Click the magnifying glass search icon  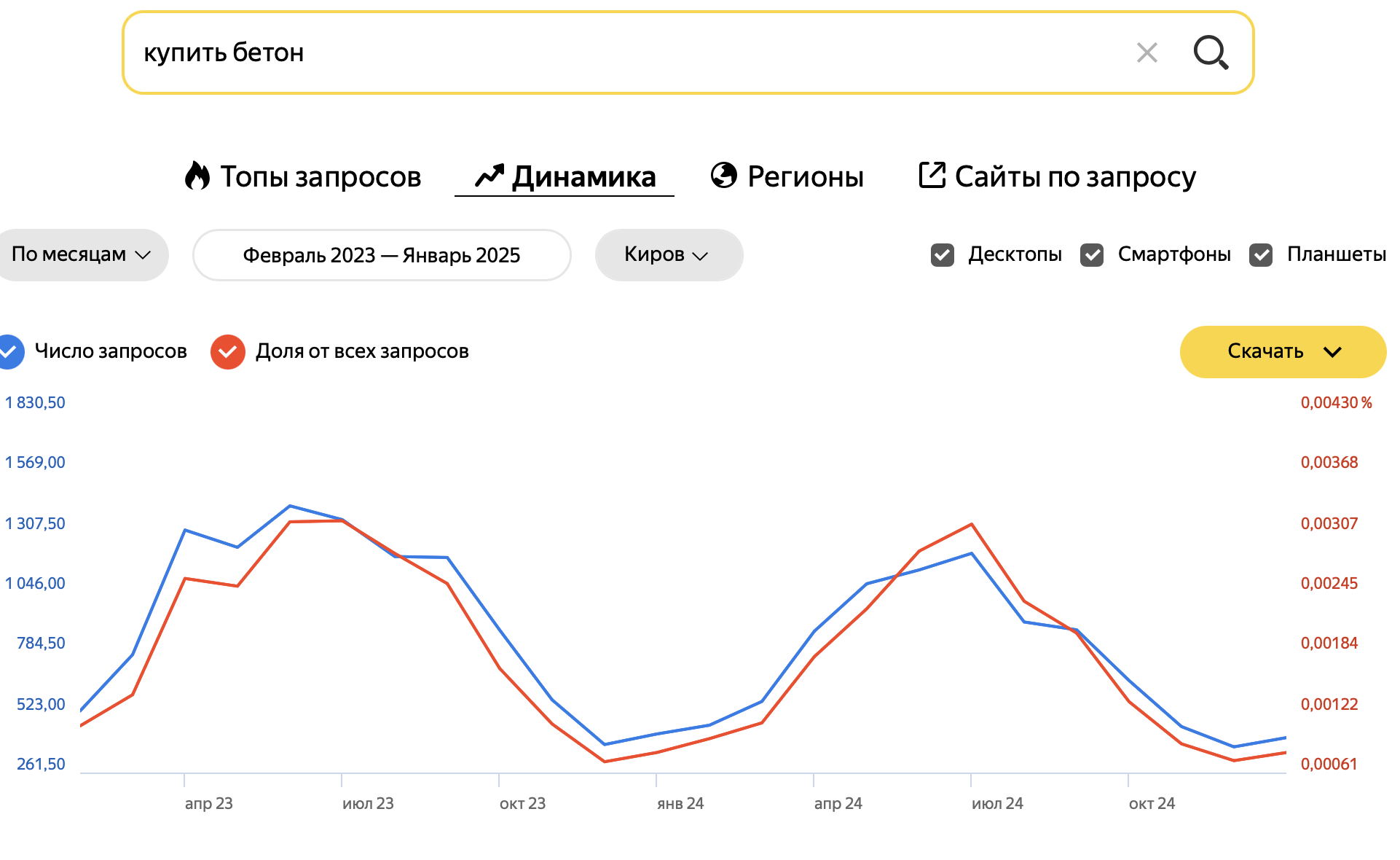pos(1211,52)
